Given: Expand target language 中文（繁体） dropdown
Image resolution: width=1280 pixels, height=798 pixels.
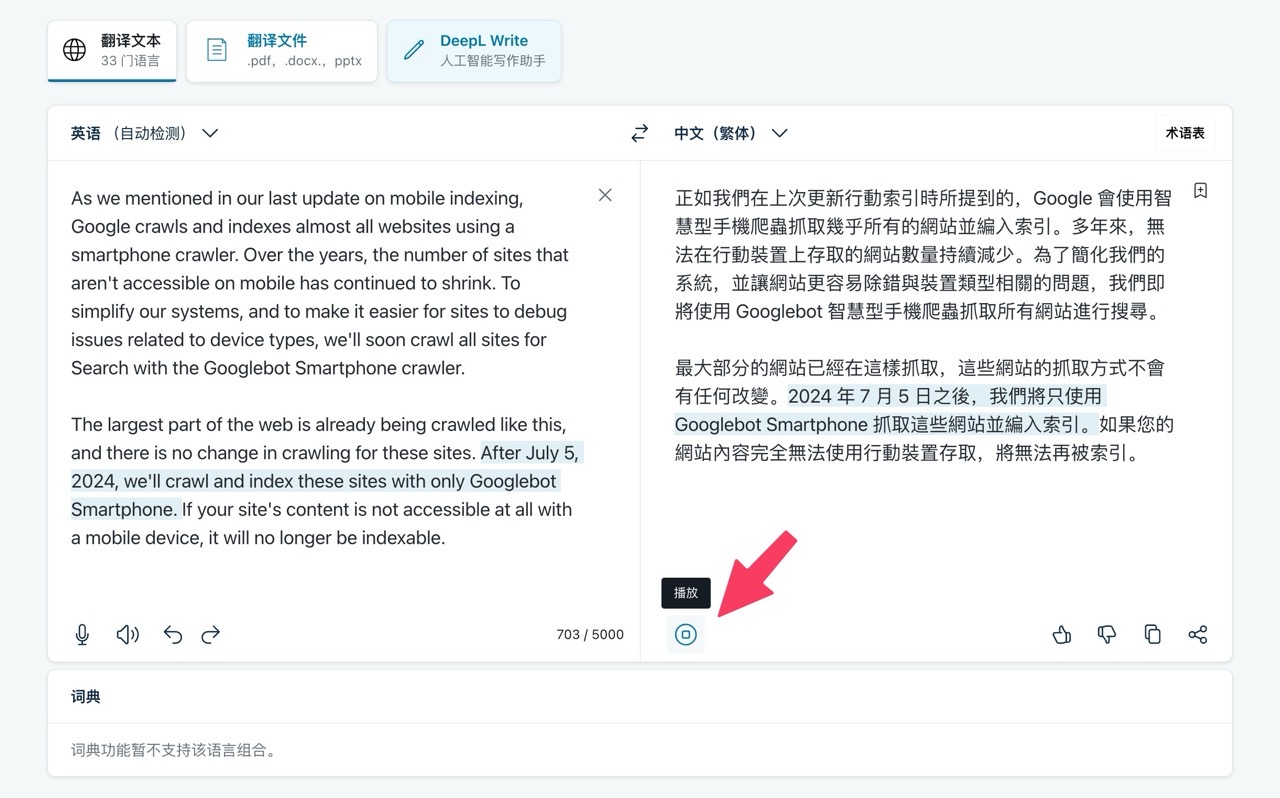Looking at the screenshot, I should [731, 133].
